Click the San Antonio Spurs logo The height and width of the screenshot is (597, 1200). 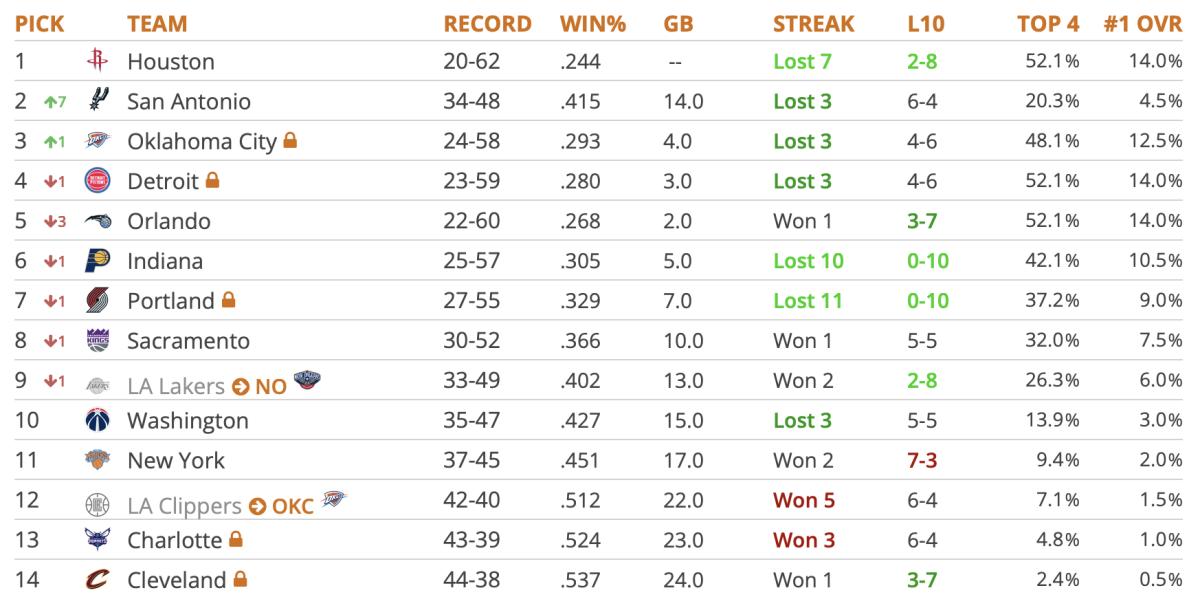pyautogui.click(x=97, y=100)
